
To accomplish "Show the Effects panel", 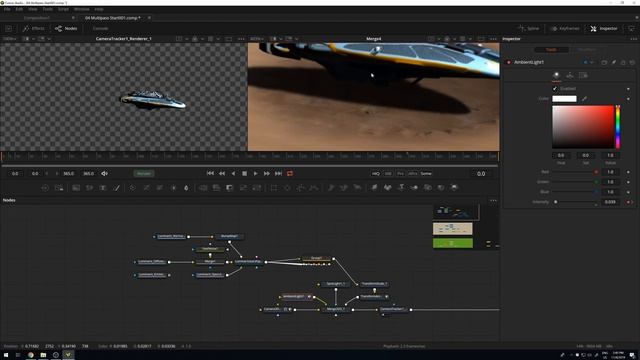I will 33,29.
